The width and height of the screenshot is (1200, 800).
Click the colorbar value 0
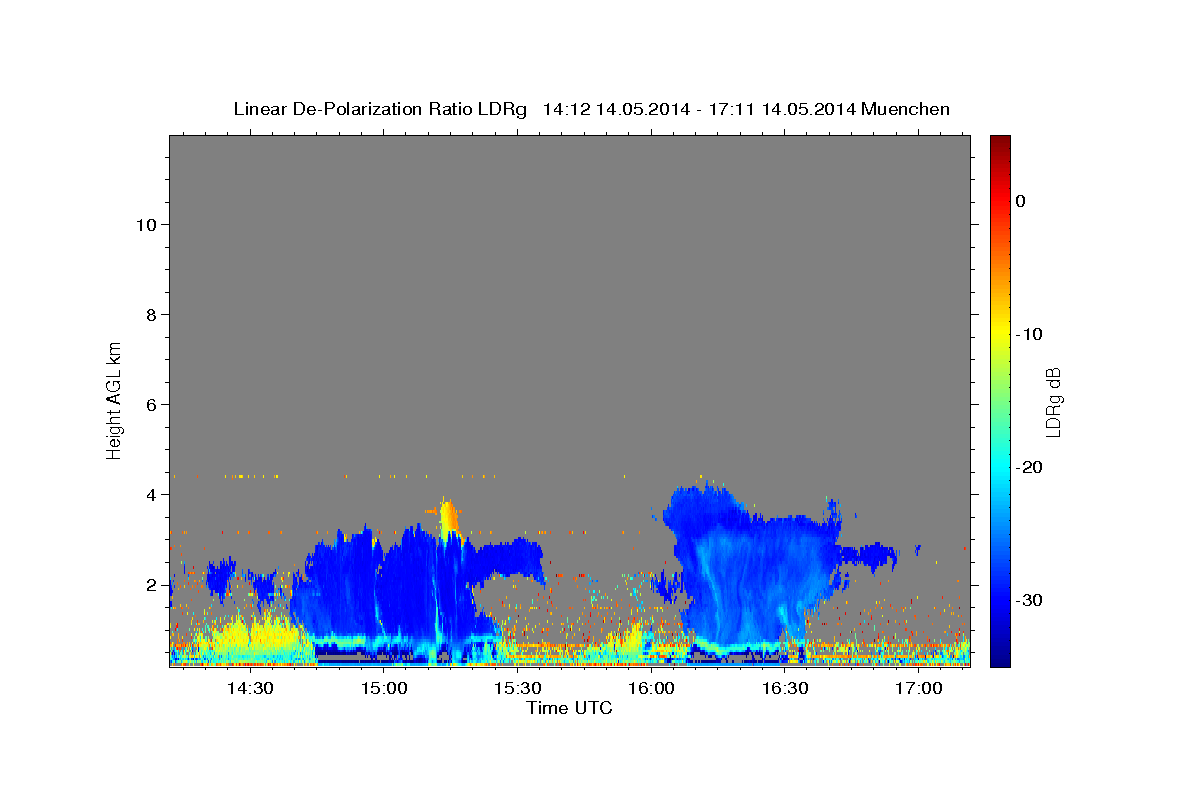coord(1020,201)
